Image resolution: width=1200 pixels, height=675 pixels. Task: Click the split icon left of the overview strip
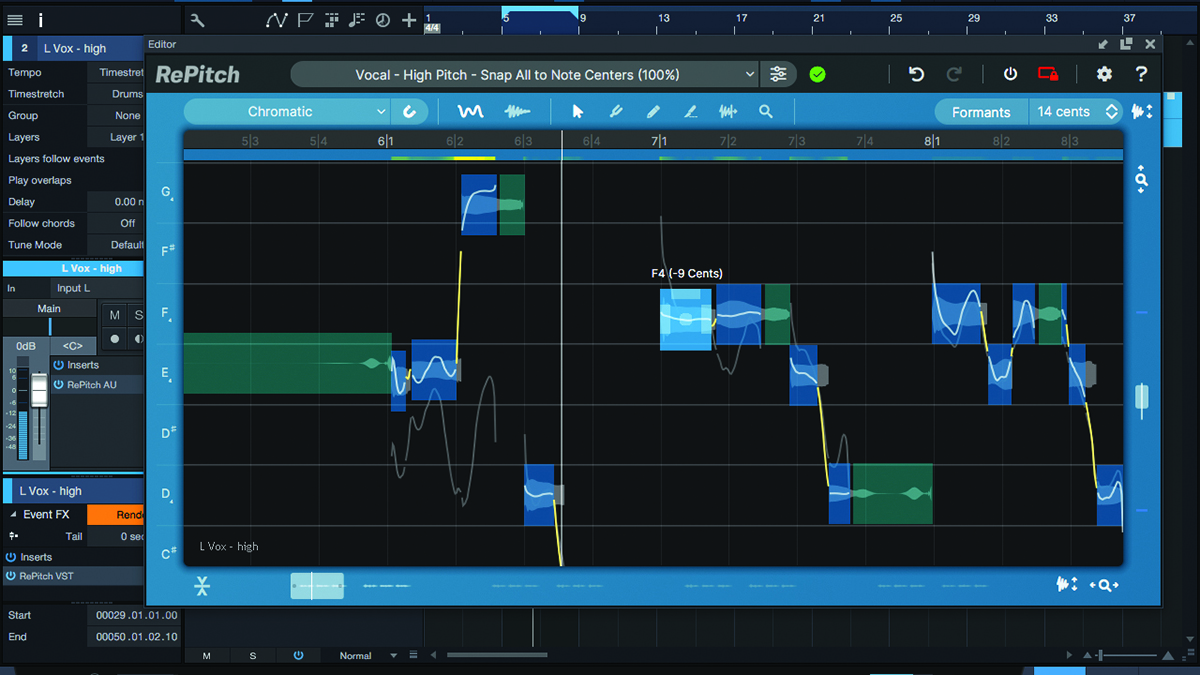click(x=202, y=586)
